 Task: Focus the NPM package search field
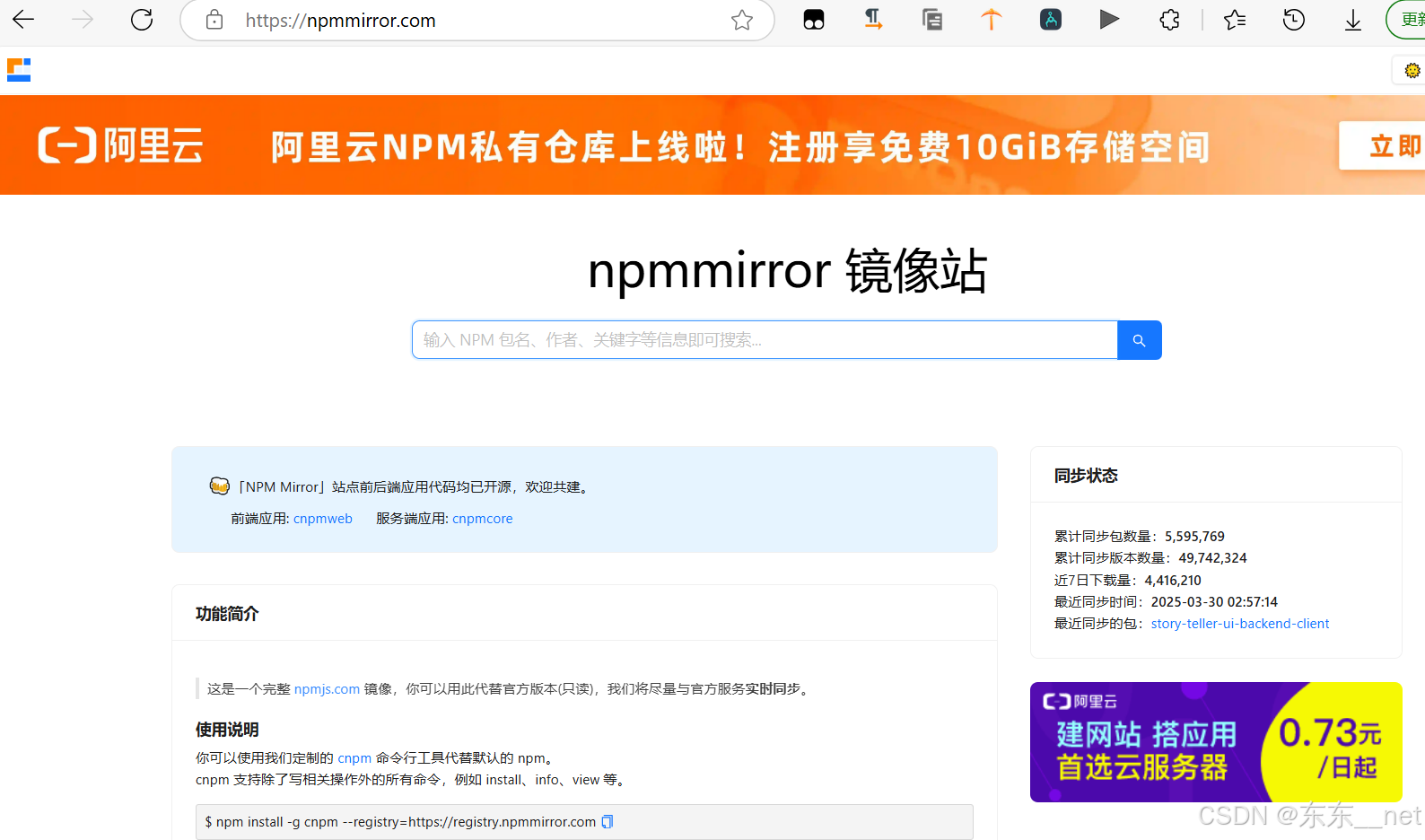765,340
